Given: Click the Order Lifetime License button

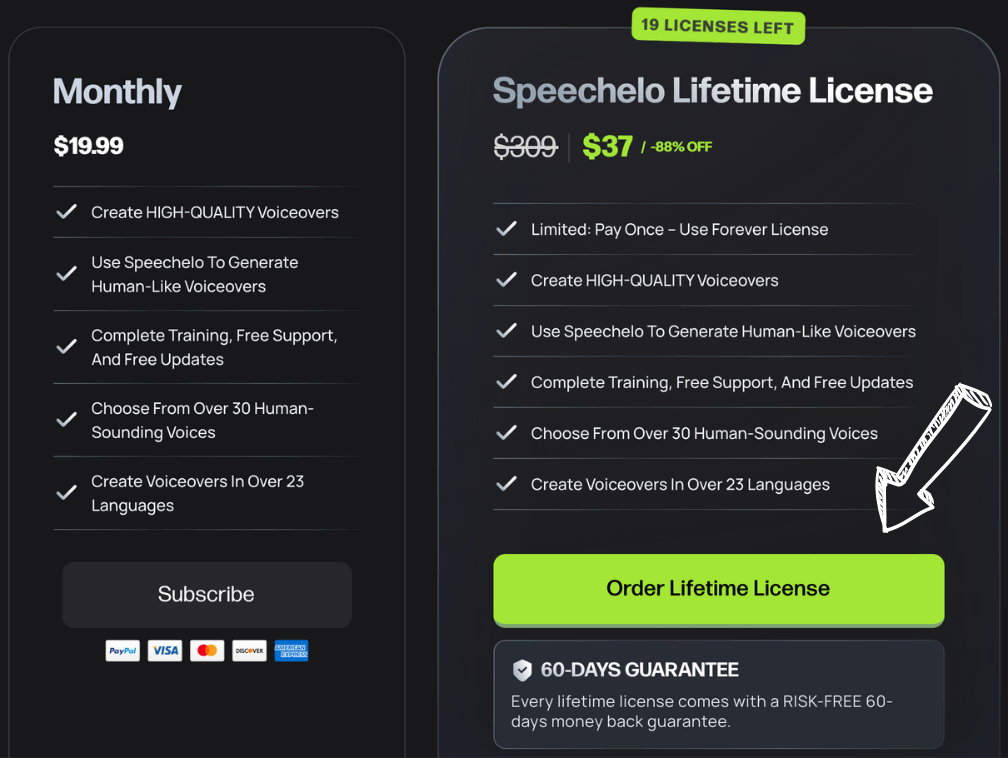Looking at the screenshot, I should click(x=718, y=589).
